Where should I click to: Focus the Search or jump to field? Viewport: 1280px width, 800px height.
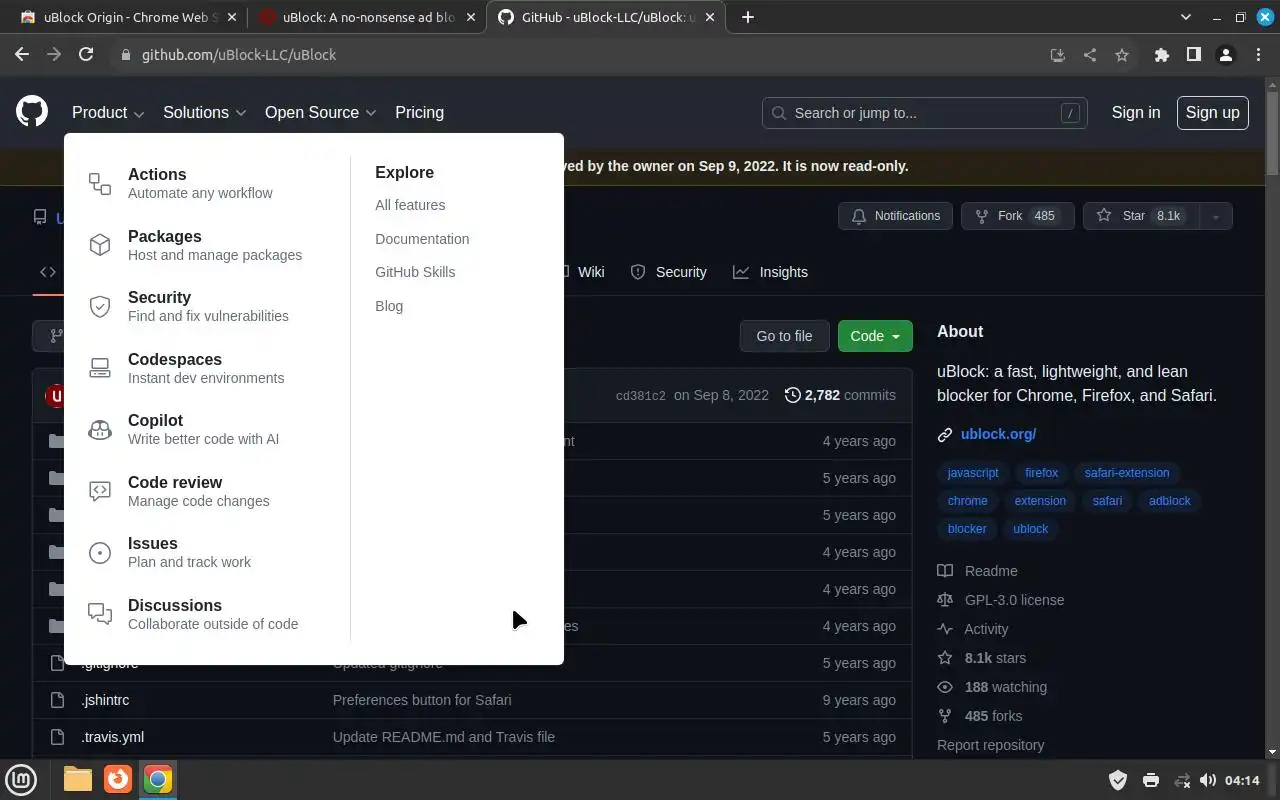tap(925, 113)
